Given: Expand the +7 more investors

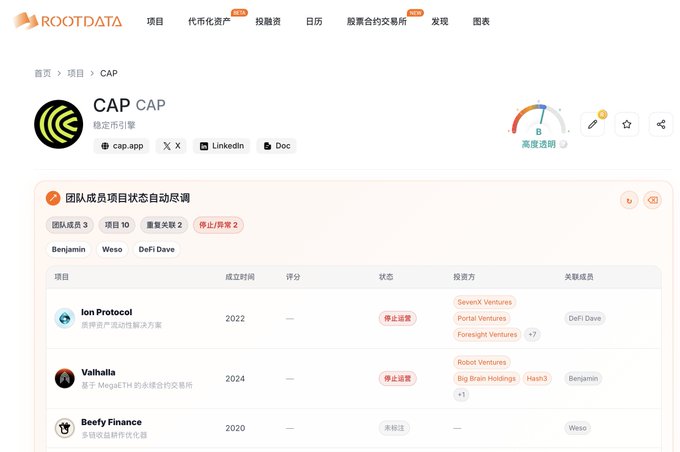Looking at the screenshot, I should click(x=532, y=334).
